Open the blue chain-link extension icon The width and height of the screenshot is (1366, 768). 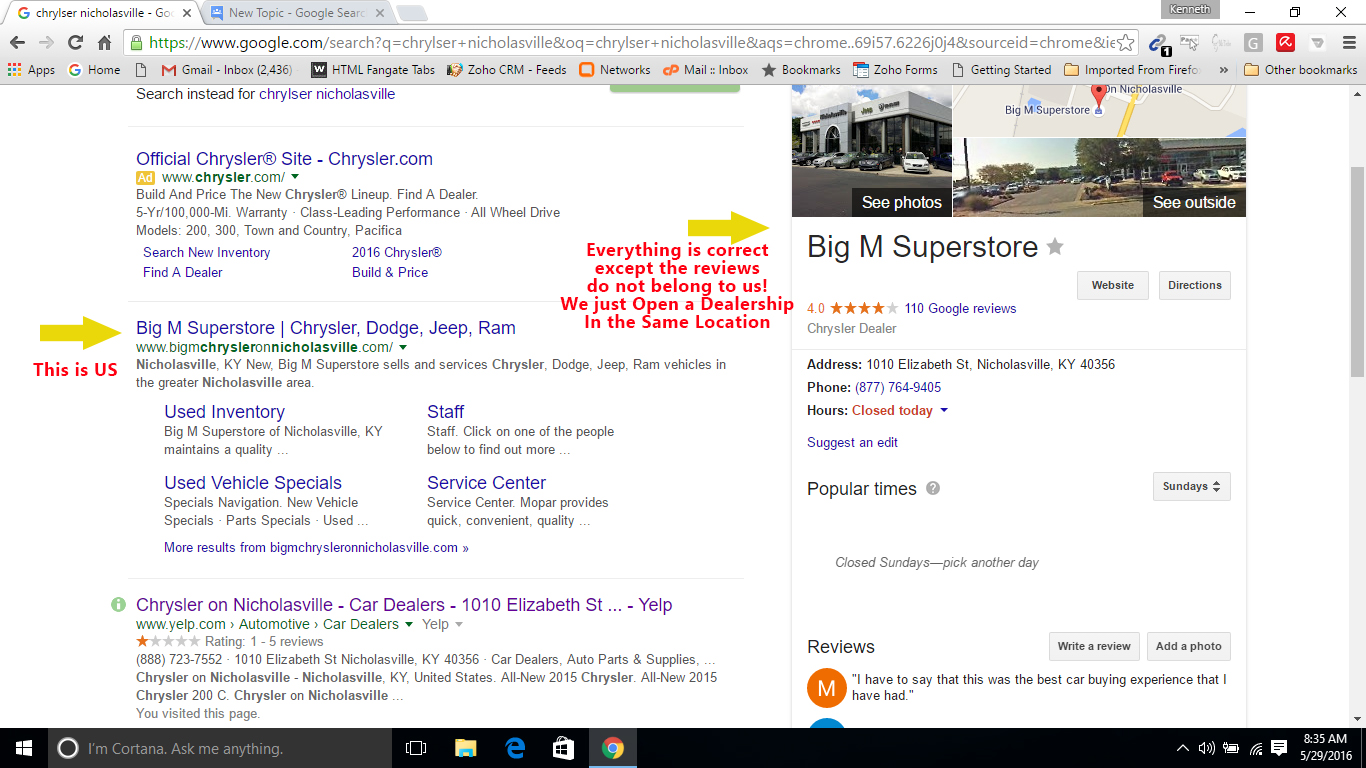click(x=1157, y=43)
